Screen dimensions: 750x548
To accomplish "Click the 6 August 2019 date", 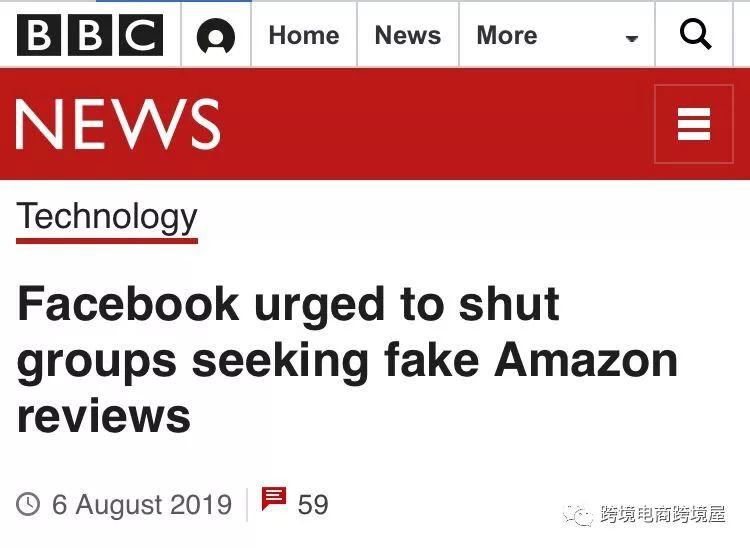I will pos(142,504).
